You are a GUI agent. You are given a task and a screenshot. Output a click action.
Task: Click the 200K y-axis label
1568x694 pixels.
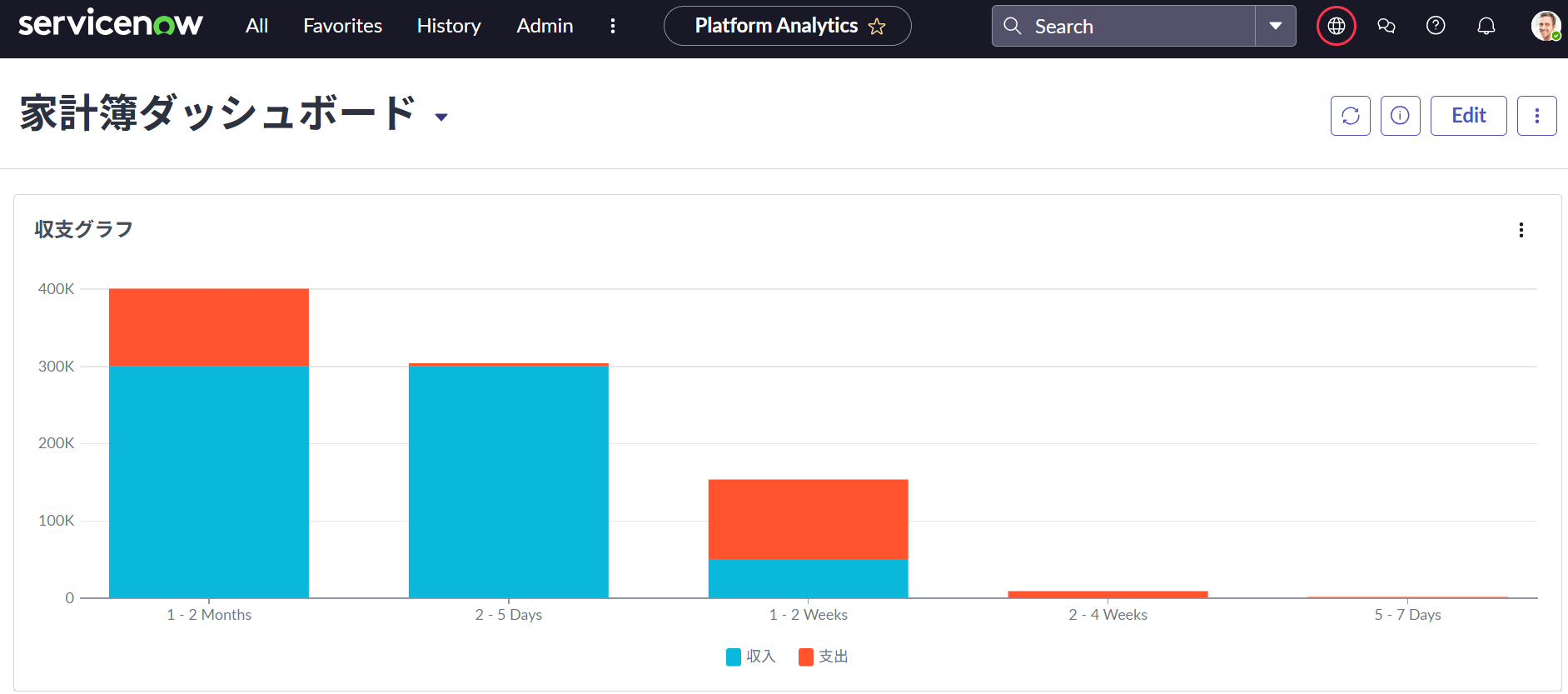(x=56, y=443)
